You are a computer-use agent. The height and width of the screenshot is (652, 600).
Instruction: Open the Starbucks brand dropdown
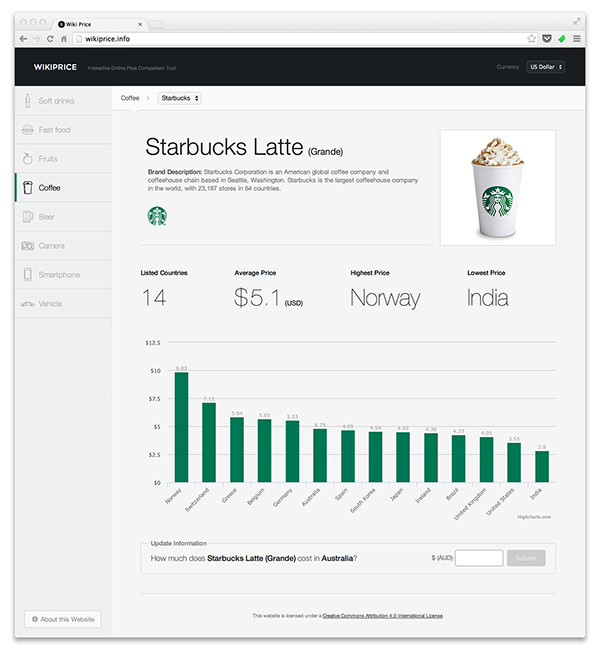[x=179, y=98]
